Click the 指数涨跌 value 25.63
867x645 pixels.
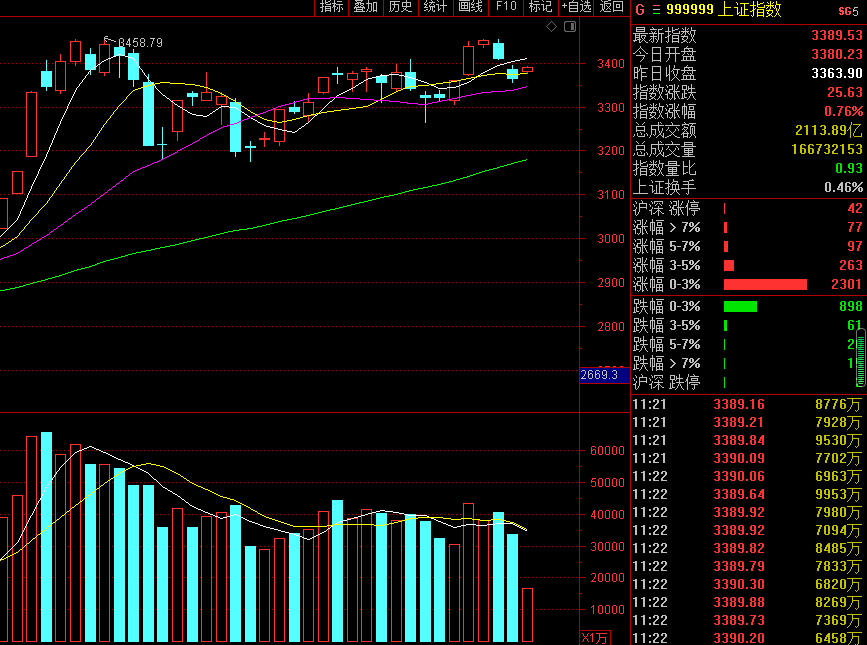tap(845, 92)
